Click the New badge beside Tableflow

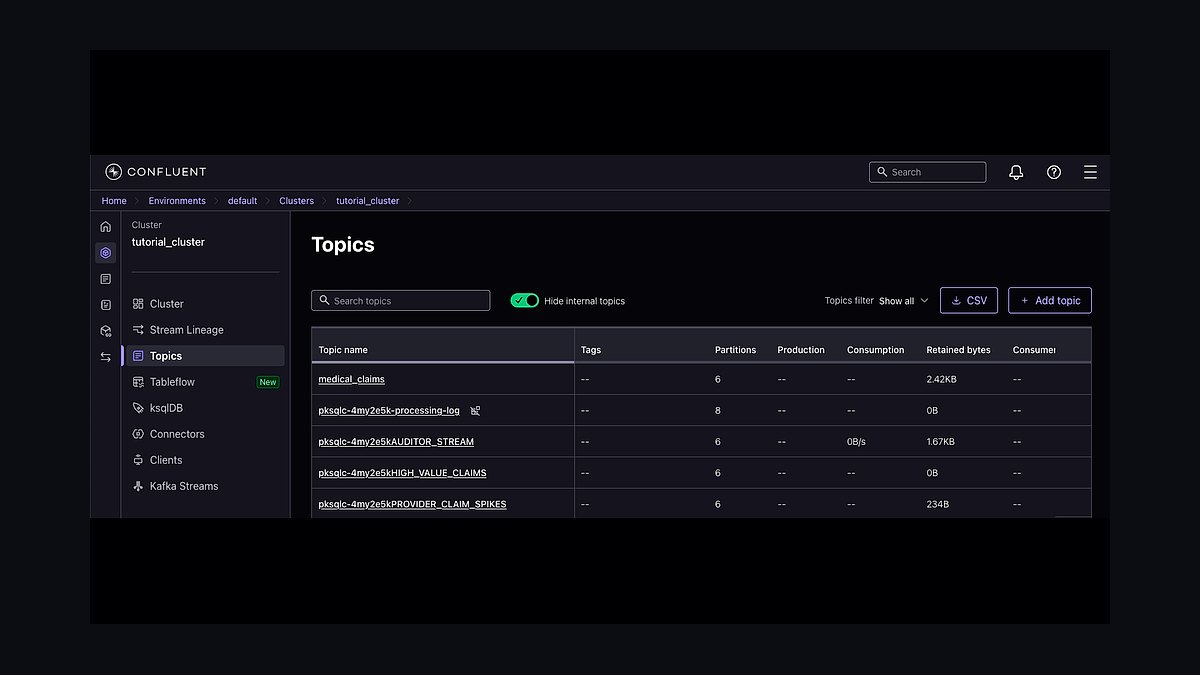[268, 382]
